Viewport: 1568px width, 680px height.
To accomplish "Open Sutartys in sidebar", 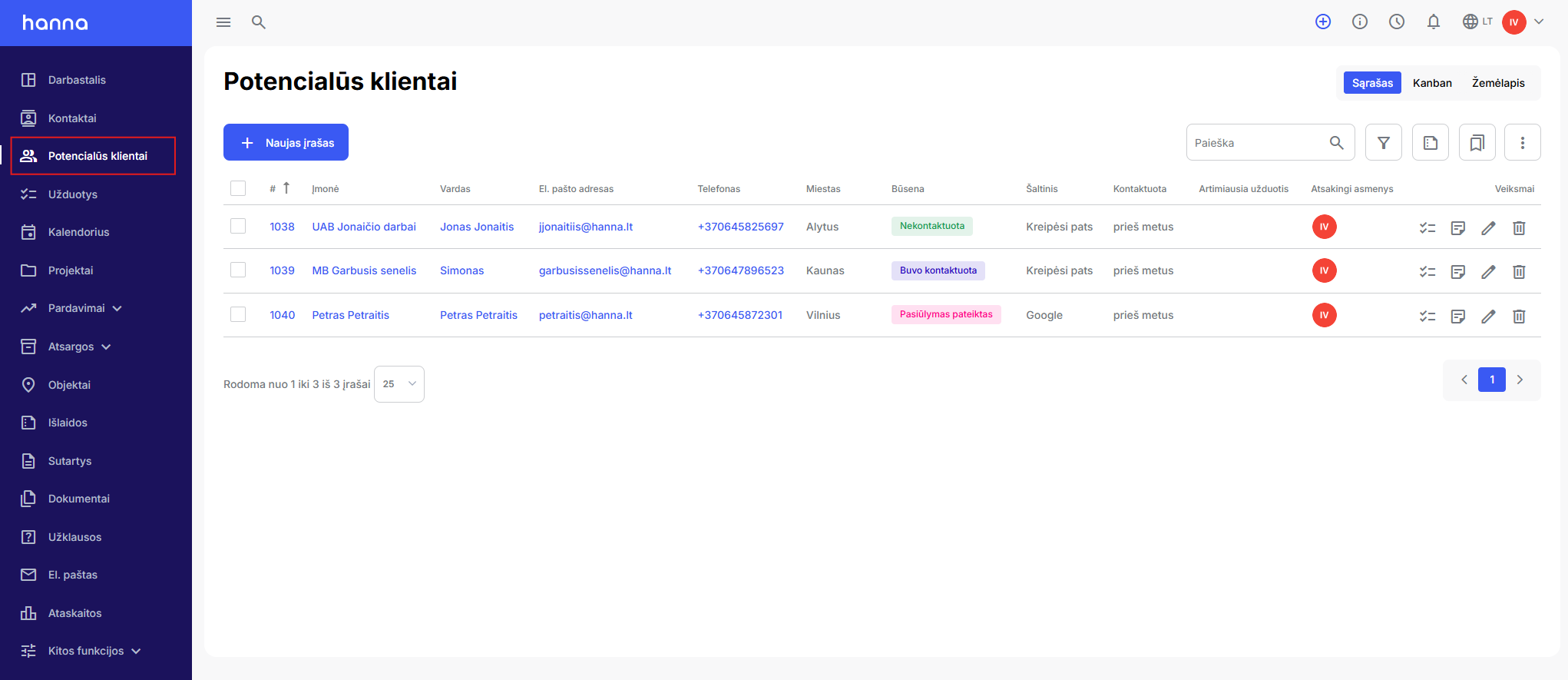I will coord(70,461).
